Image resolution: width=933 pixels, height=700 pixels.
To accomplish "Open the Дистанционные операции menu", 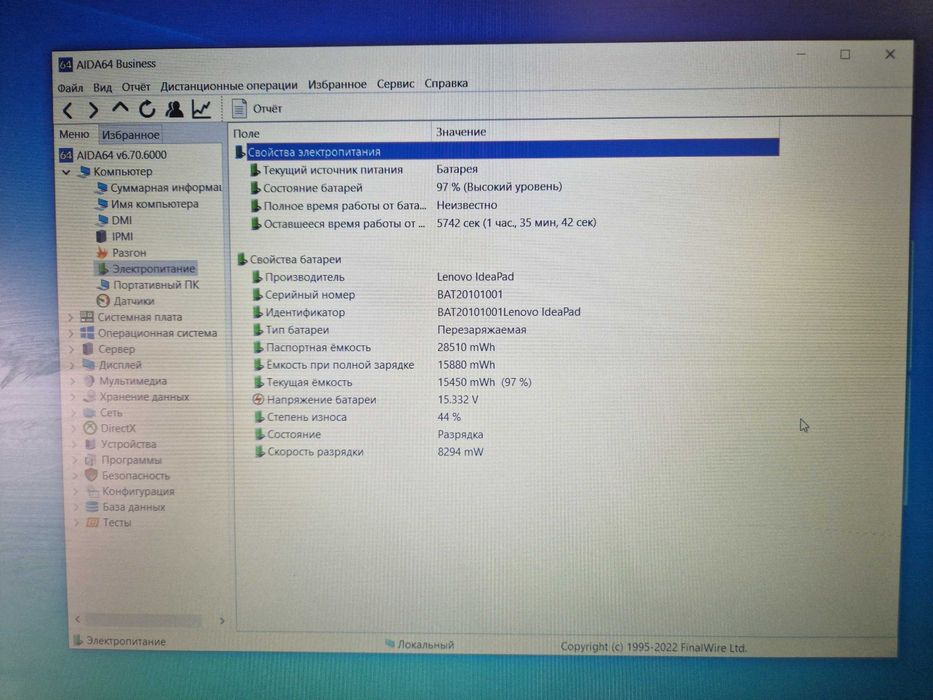I will click(x=229, y=85).
